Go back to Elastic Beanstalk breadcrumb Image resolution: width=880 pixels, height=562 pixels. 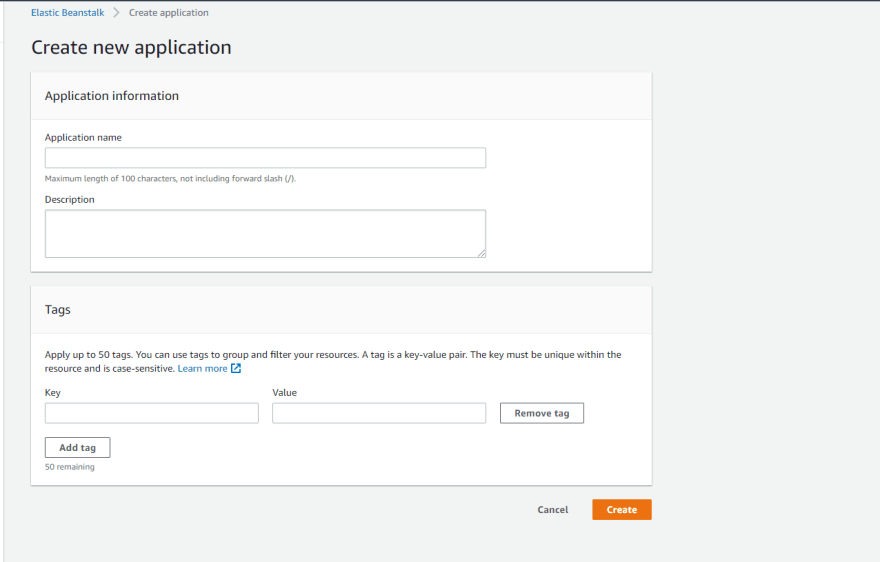tap(67, 12)
